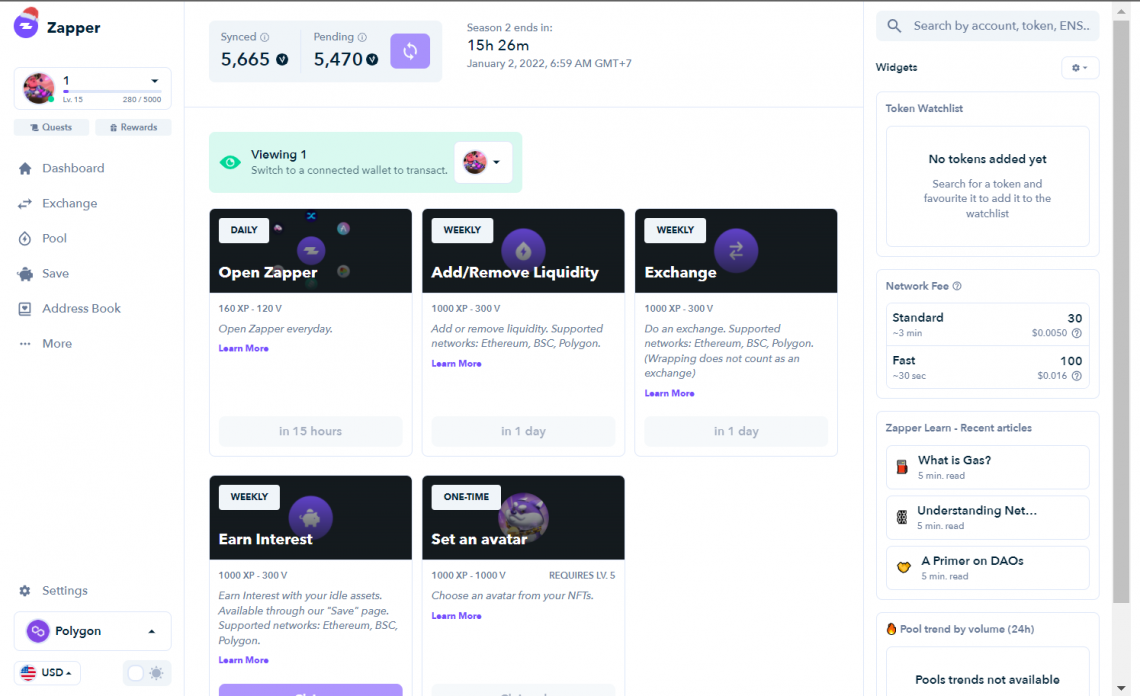This screenshot has width=1140, height=696.
Task: Click the Exchange quest swap icon
Action: 736,251
